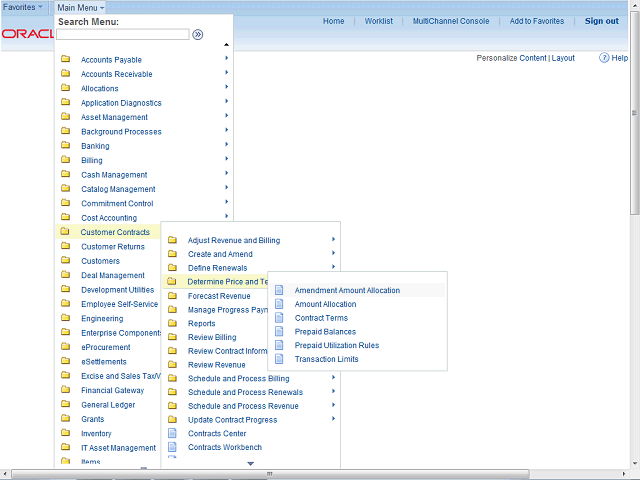Expand the Define Renewals submenu arrow
This screenshot has height=480, width=640.
[x=333, y=267]
